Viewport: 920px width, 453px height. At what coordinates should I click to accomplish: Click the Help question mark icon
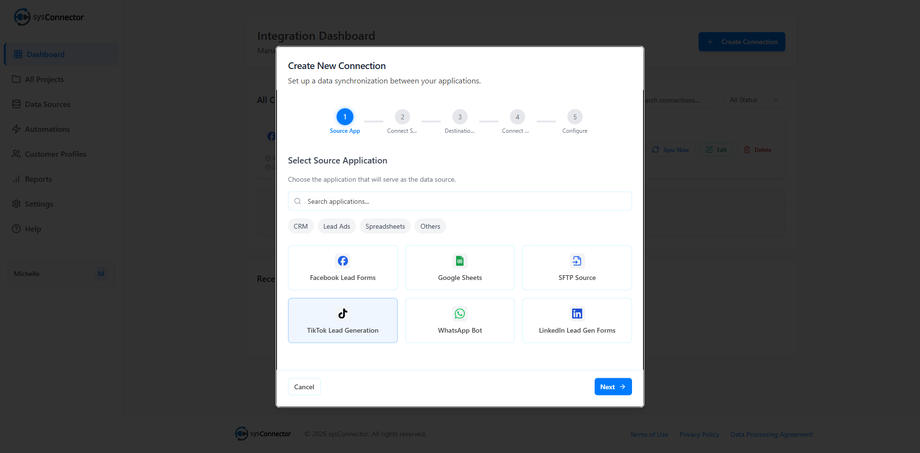pyautogui.click(x=16, y=229)
